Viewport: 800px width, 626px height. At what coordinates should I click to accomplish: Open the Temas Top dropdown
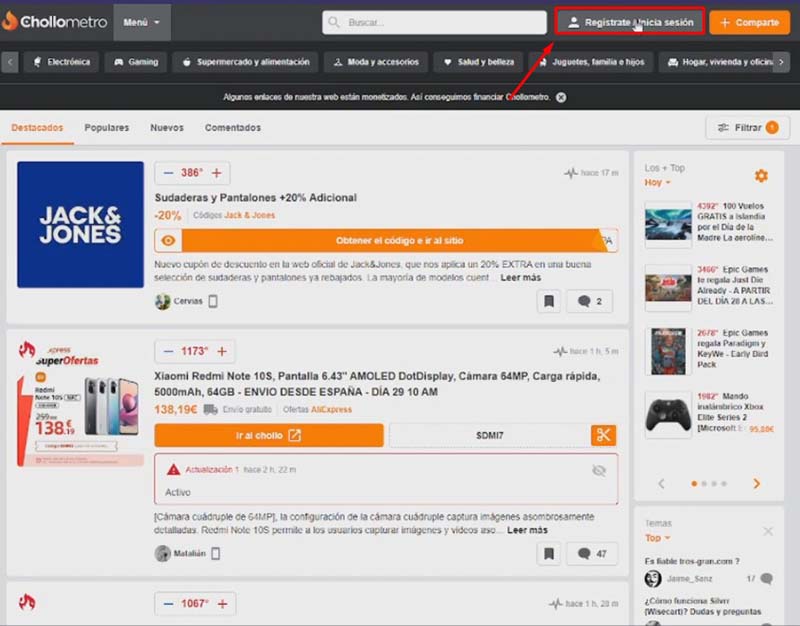coord(657,538)
